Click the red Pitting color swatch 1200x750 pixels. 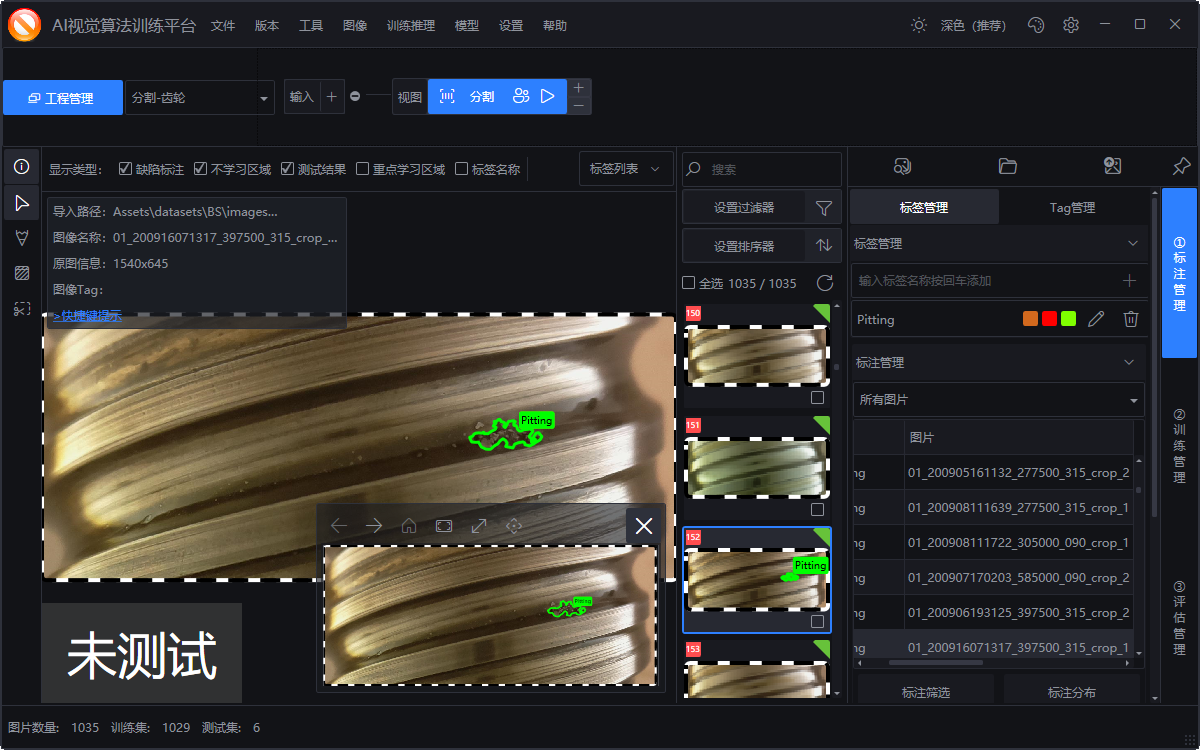pyautogui.click(x=1049, y=319)
